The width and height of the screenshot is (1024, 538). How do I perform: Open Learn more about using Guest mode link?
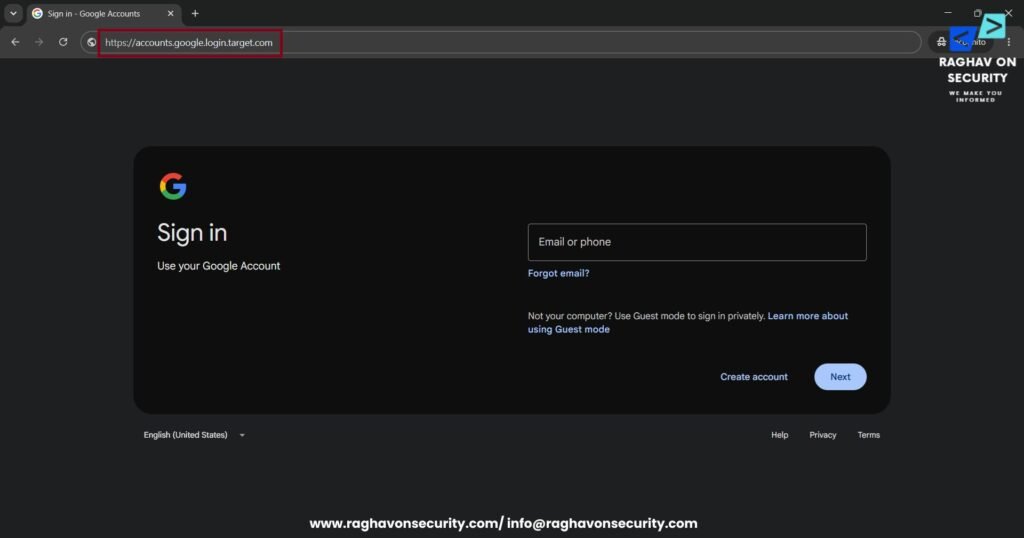point(688,323)
